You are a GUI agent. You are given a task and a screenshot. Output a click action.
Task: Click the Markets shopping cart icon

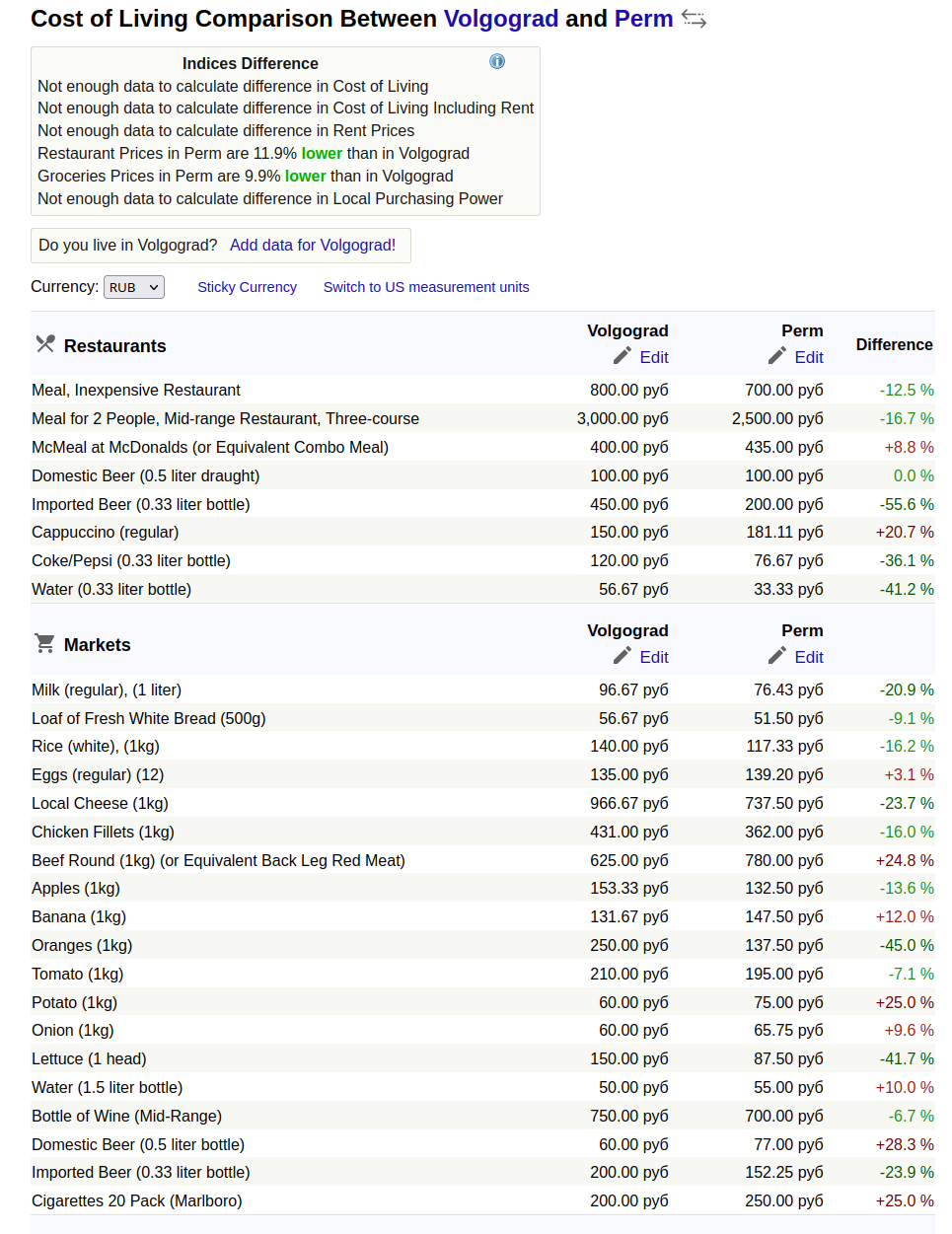(x=44, y=644)
